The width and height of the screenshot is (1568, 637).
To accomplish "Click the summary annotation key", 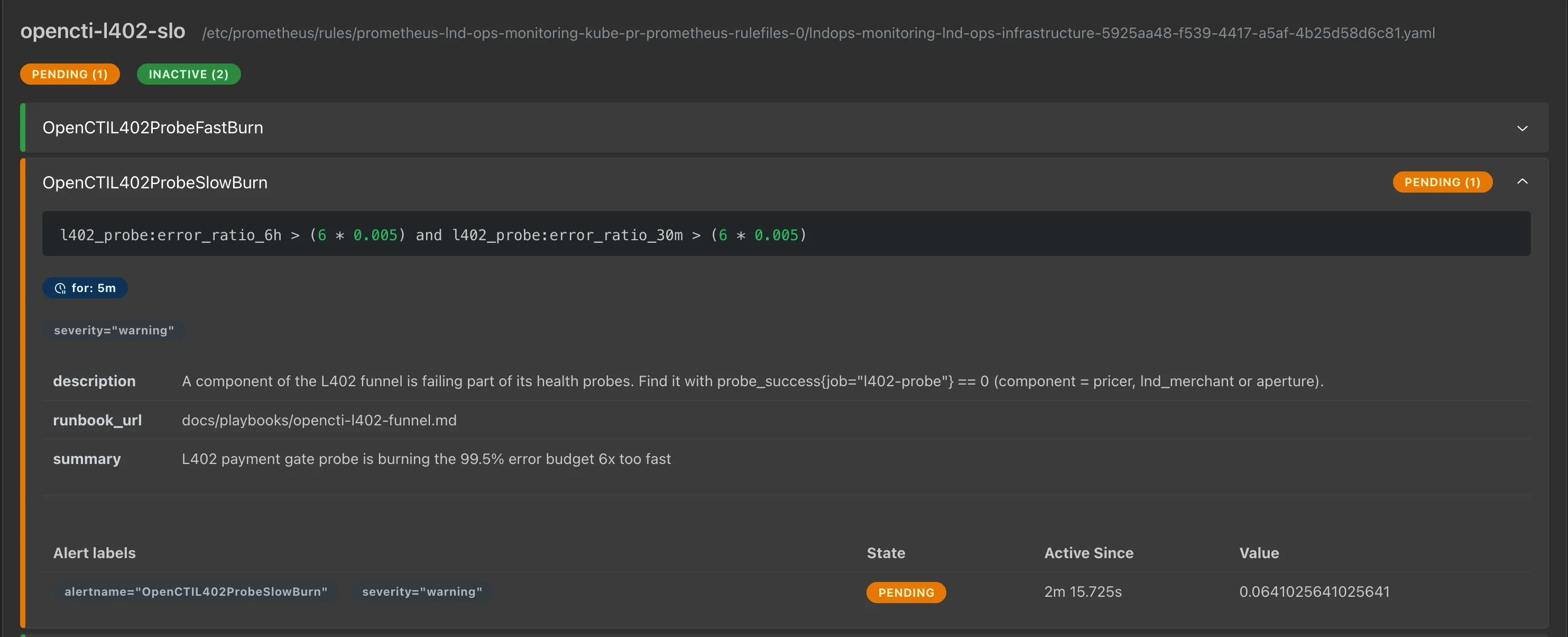I will [87, 459].
